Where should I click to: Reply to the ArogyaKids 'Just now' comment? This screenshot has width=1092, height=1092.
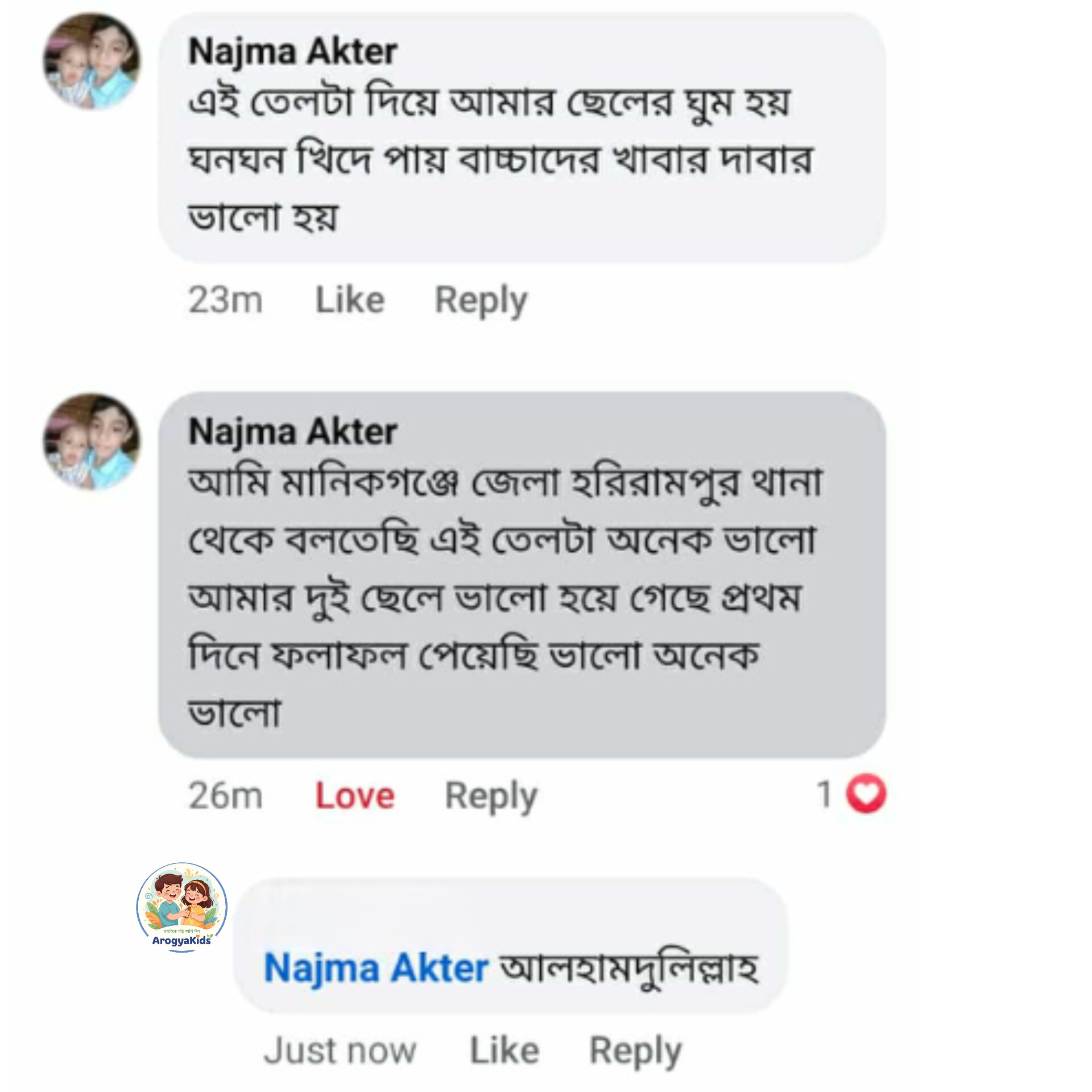[x=635, y=1051]
